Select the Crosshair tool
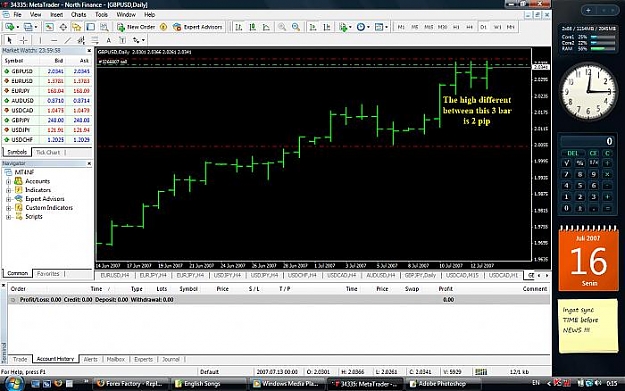 coord(24,40)
